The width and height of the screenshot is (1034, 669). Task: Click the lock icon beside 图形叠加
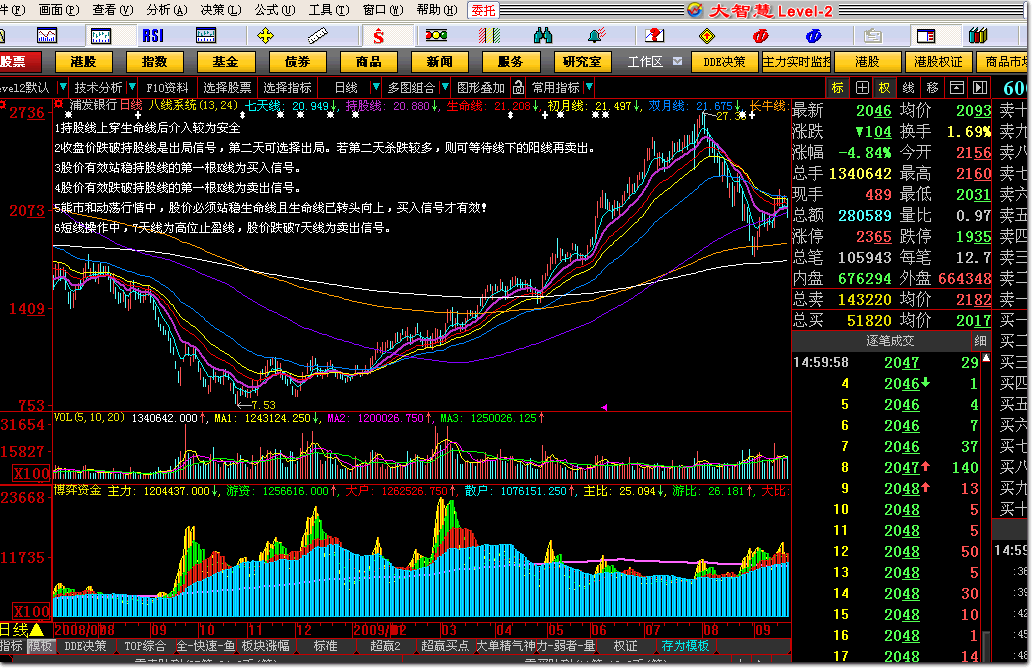[519, 87]
